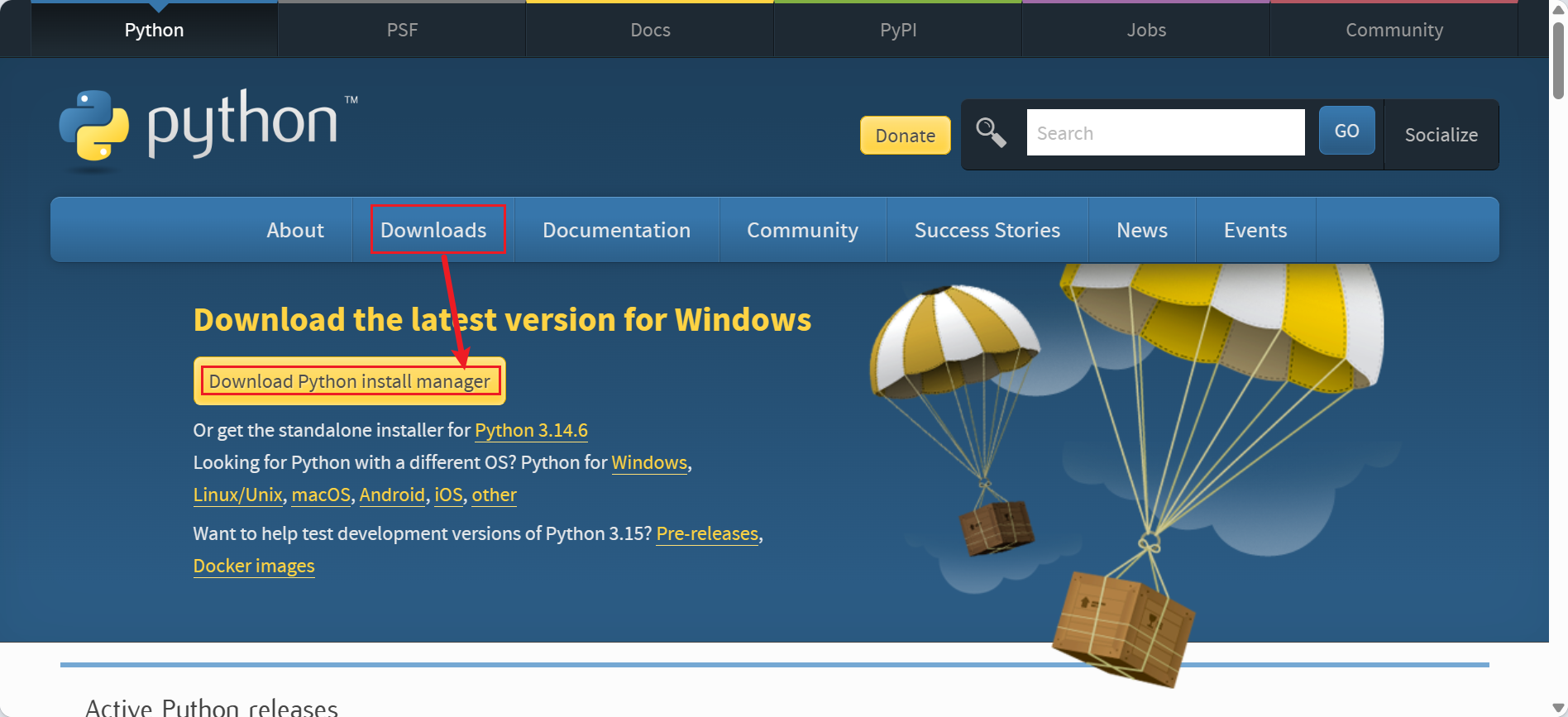The height and width of the screenshot is (717, 1568).
Task: Open the PSF tab in top bar
Action: [402, 30]
